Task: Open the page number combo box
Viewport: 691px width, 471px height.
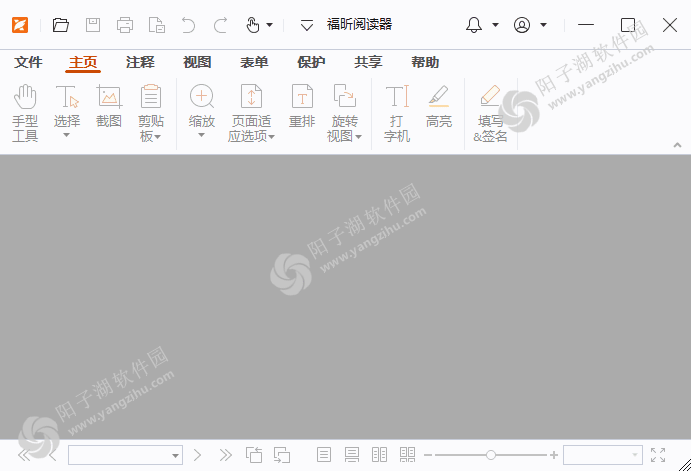Action: pyautogui.click(x=126, y=455)
